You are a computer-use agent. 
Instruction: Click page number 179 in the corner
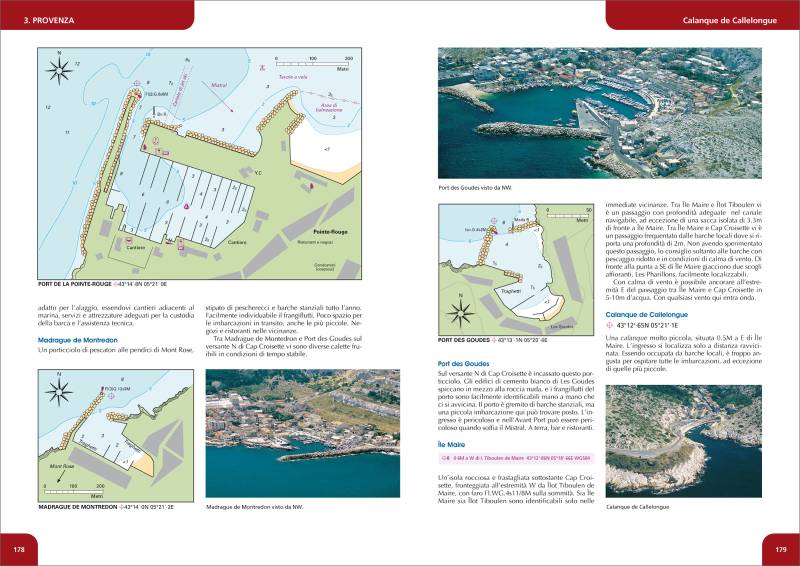click(781, 549)
